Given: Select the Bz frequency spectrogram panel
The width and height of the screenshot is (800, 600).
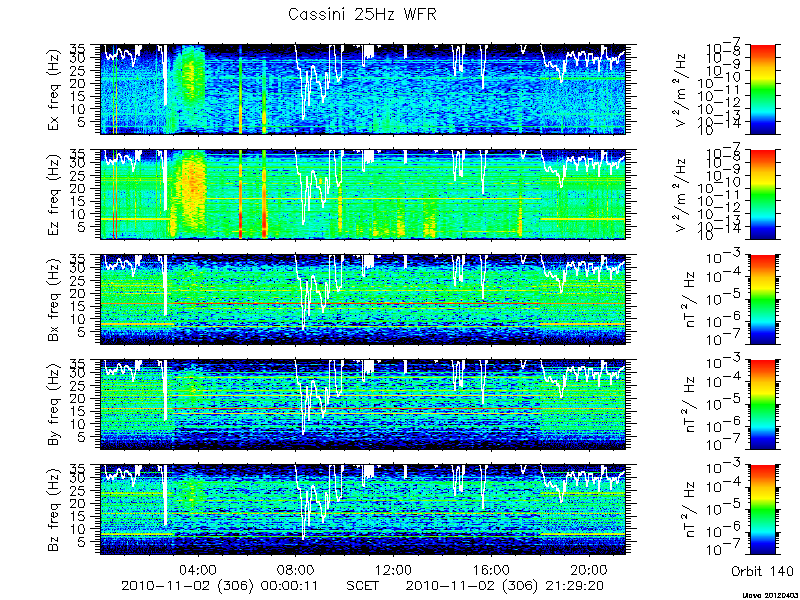Looking at the screenshot, I should click(363, 510).
